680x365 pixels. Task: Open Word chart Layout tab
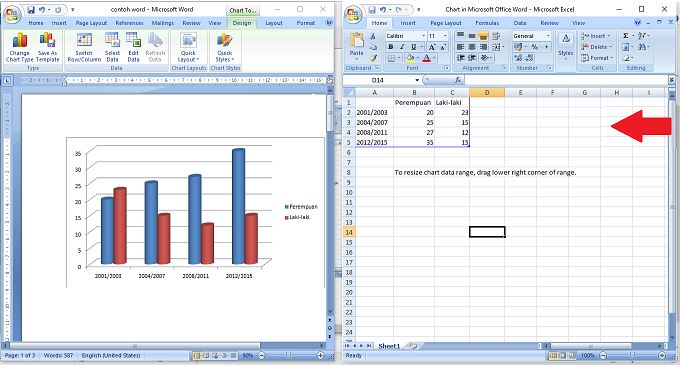pyautogui.click(x=274, y=23)
